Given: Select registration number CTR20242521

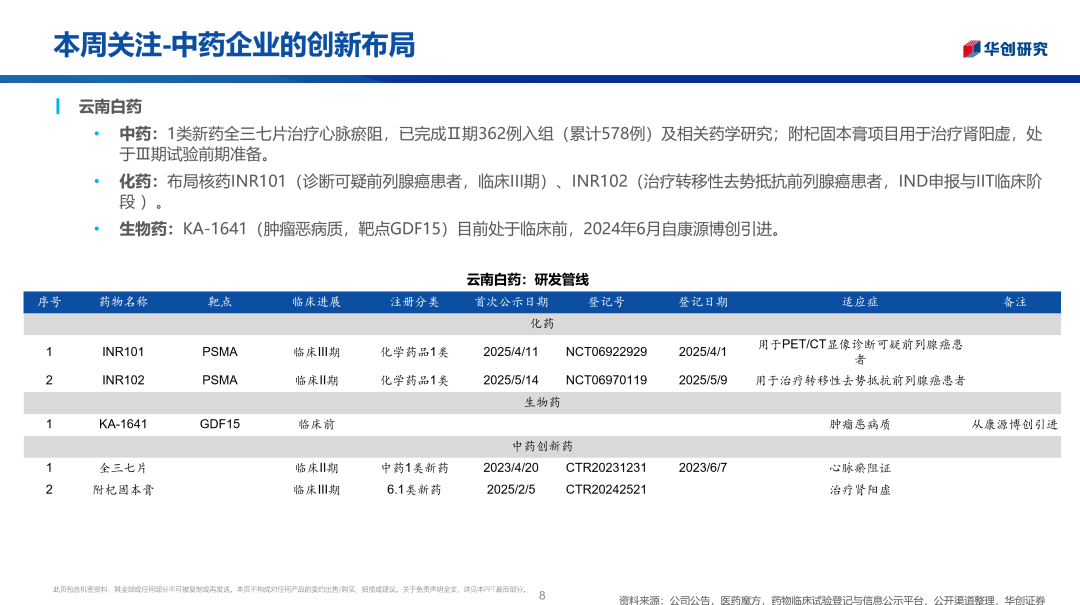Looking at the screenshot, I should [606, 490].
